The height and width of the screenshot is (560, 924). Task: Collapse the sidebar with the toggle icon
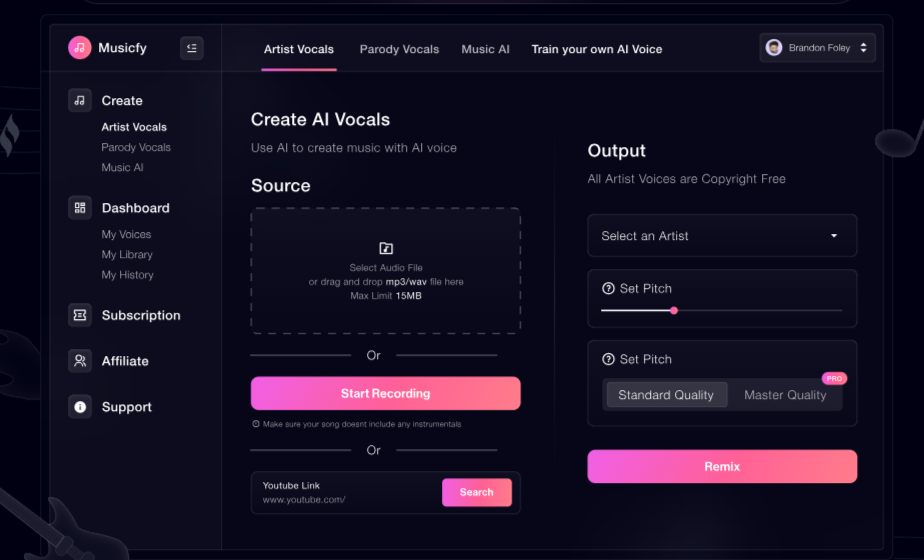click(192, 48)
